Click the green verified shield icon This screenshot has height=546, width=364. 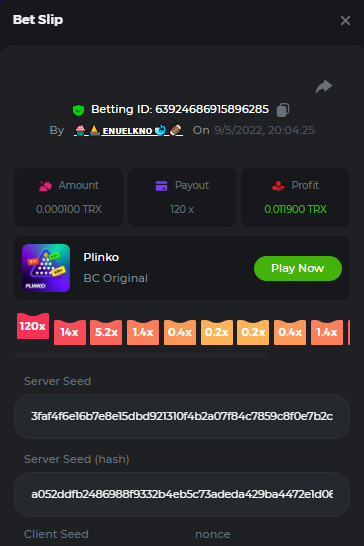(x=78, y=110)
